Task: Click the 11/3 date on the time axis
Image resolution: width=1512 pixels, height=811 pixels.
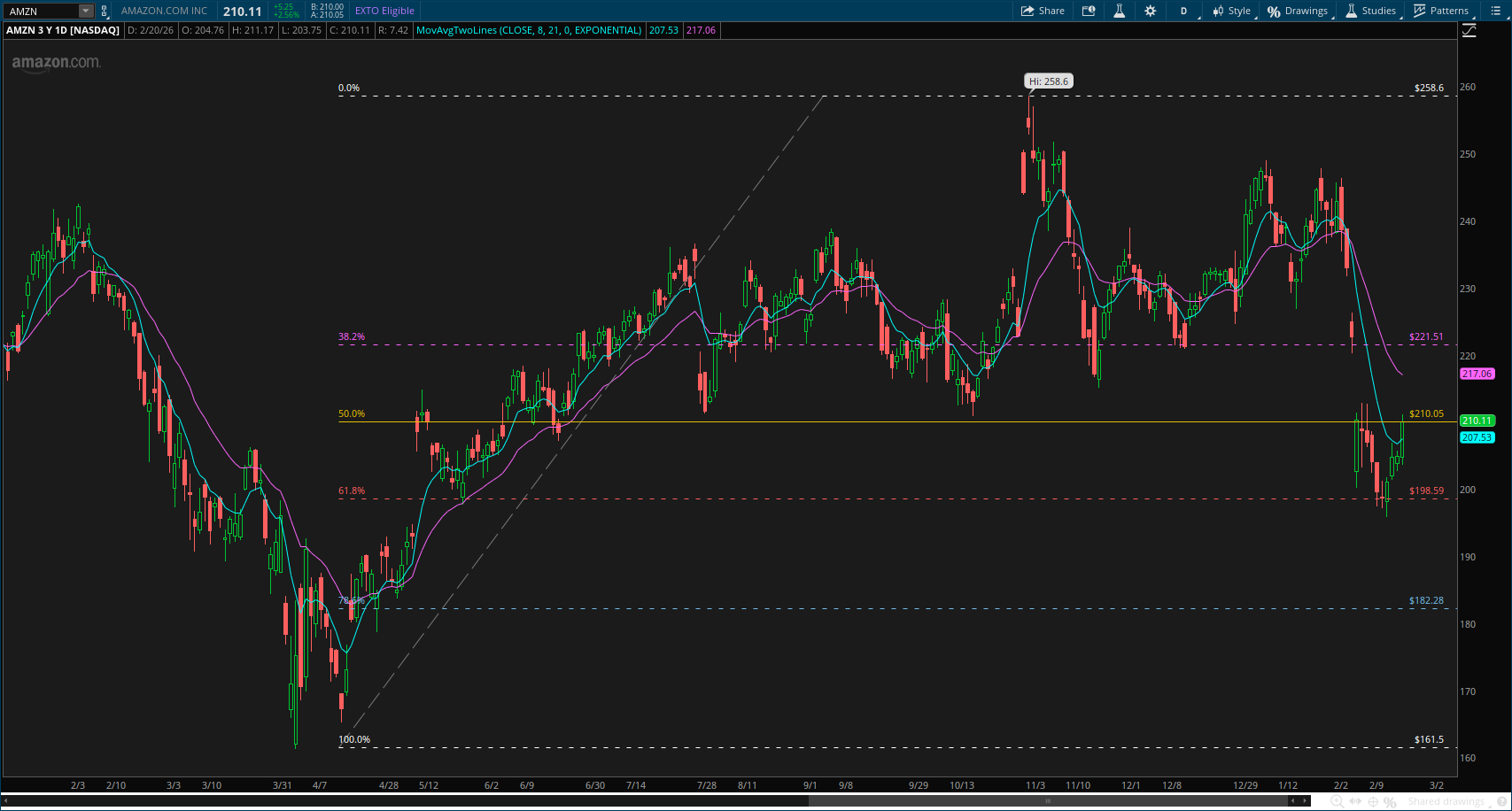Action: [x=1035, y=785]
